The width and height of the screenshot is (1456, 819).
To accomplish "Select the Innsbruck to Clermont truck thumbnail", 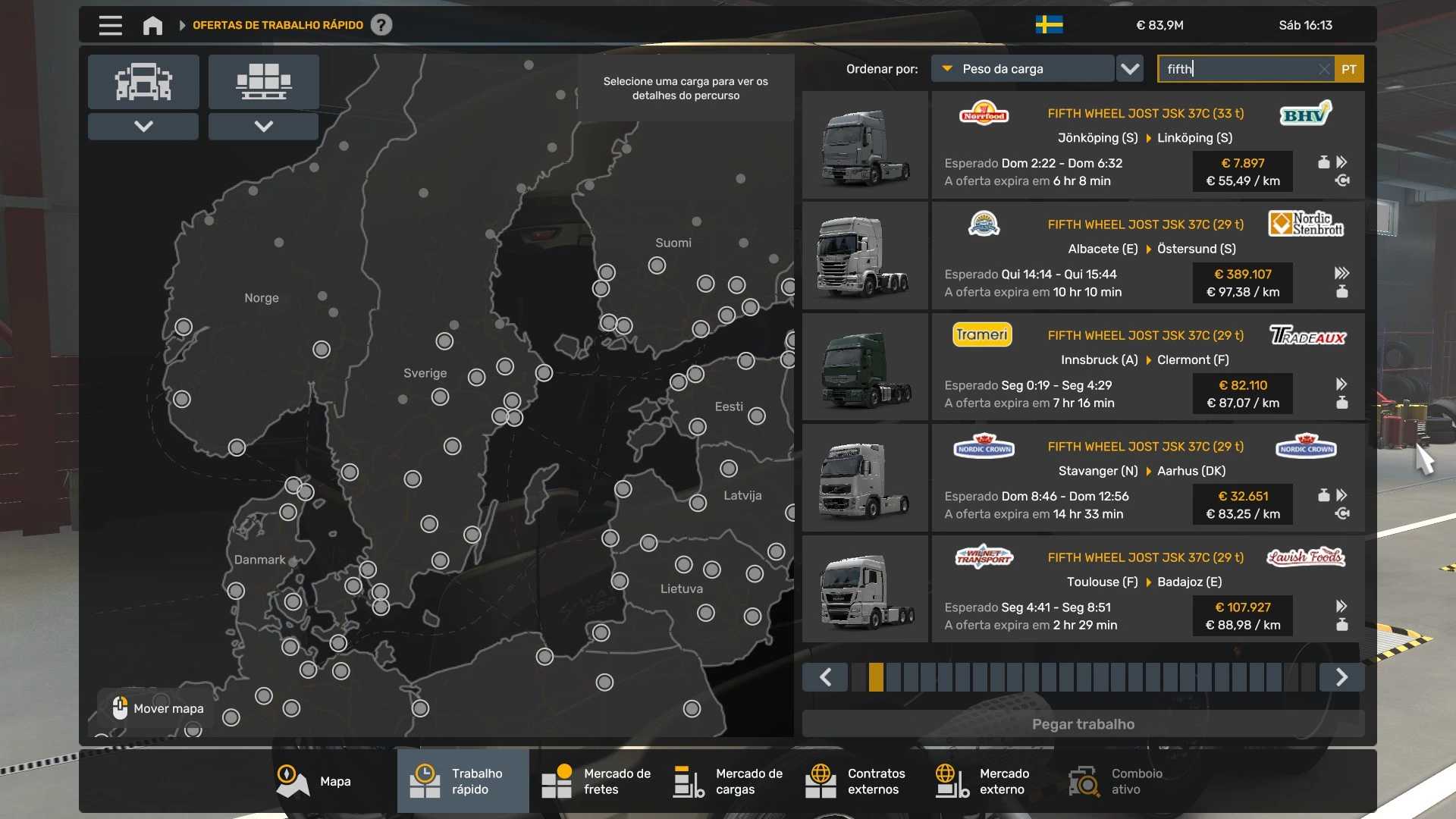I will (865, 367).
